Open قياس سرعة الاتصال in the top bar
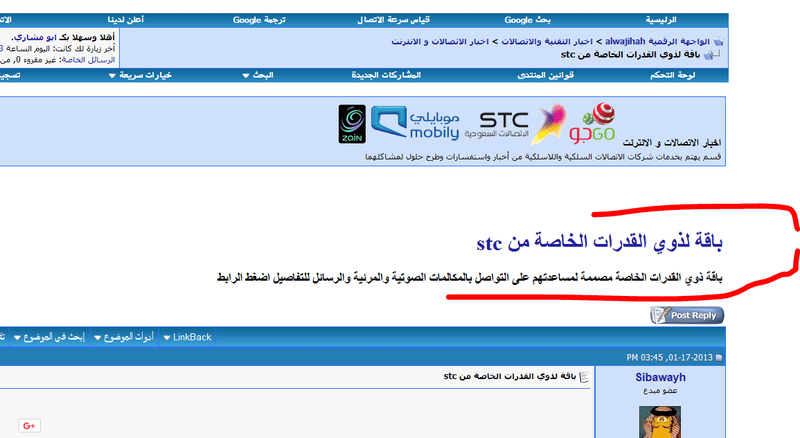Viewport: 800px width, 438px height. click(x=393, y=20)
